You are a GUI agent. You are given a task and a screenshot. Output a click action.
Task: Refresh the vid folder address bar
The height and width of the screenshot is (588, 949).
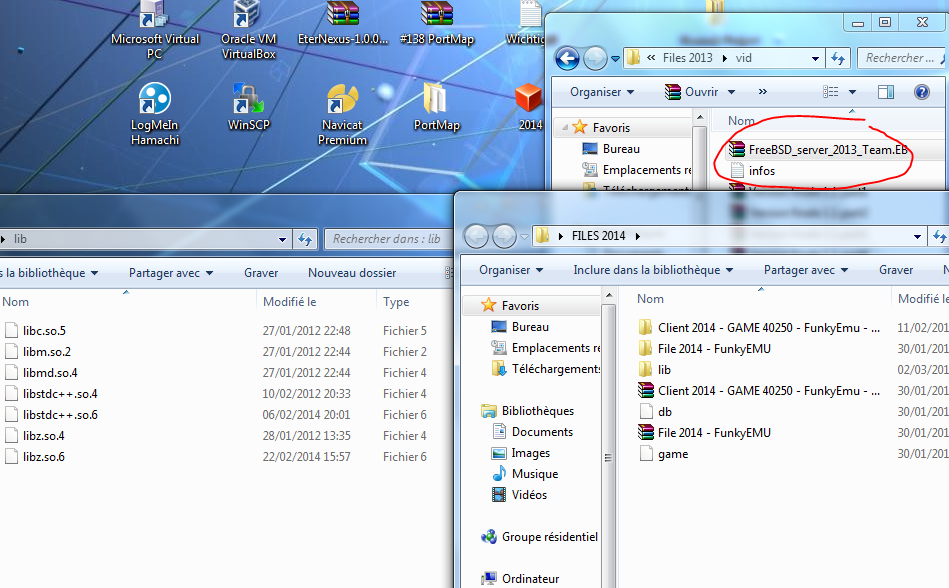pyautogui.click(x=838, y=58)
